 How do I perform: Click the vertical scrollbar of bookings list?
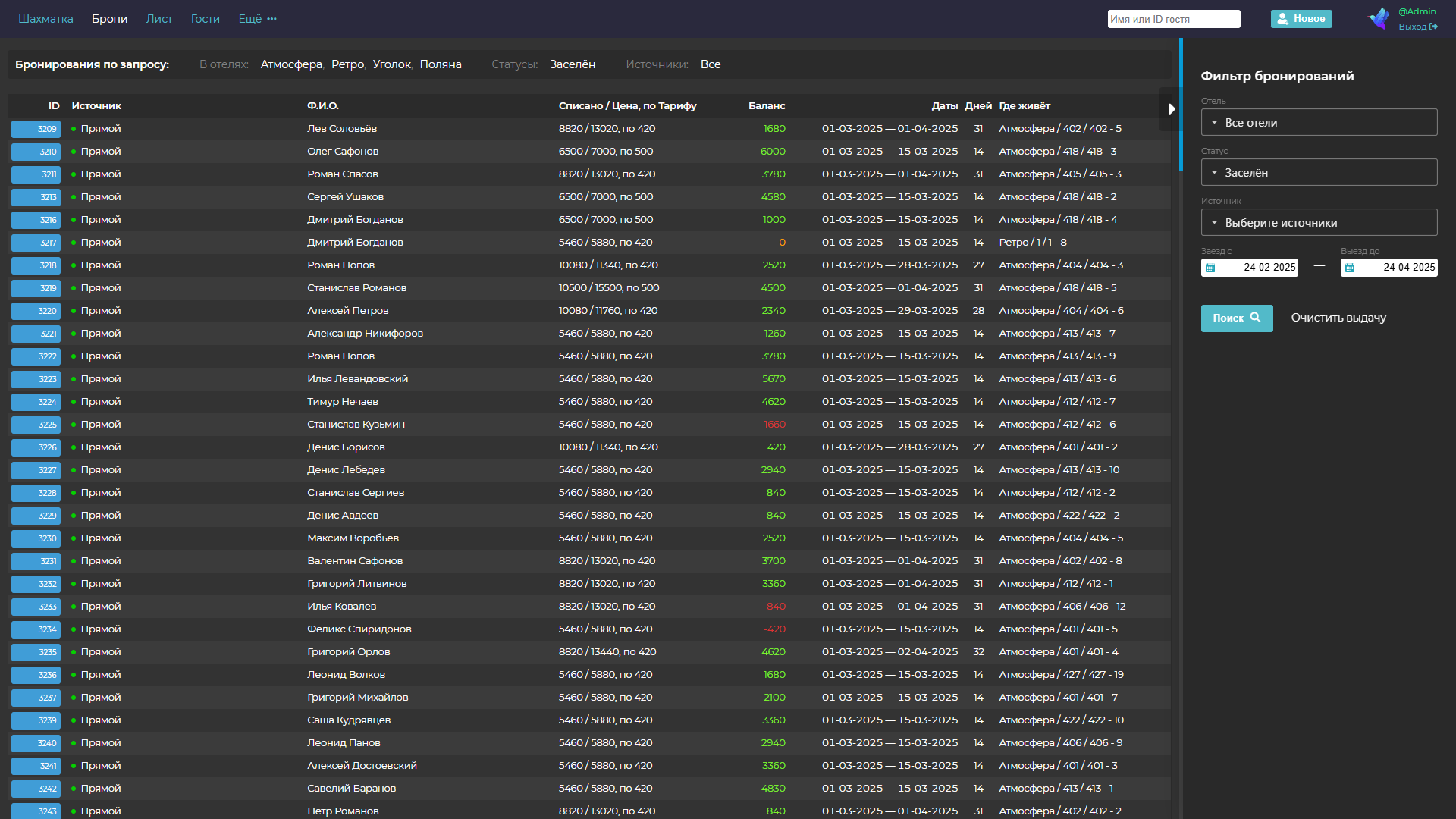1181,106
